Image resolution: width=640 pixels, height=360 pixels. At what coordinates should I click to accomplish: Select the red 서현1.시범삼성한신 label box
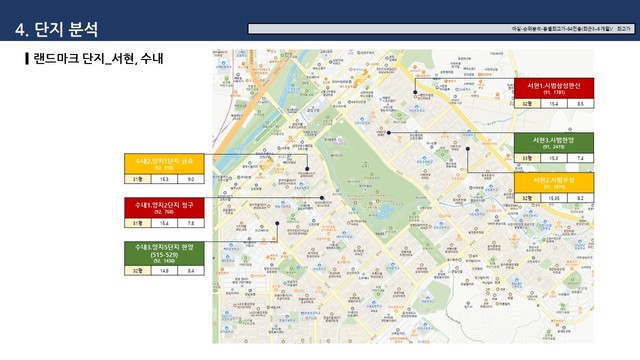point(554,88)
